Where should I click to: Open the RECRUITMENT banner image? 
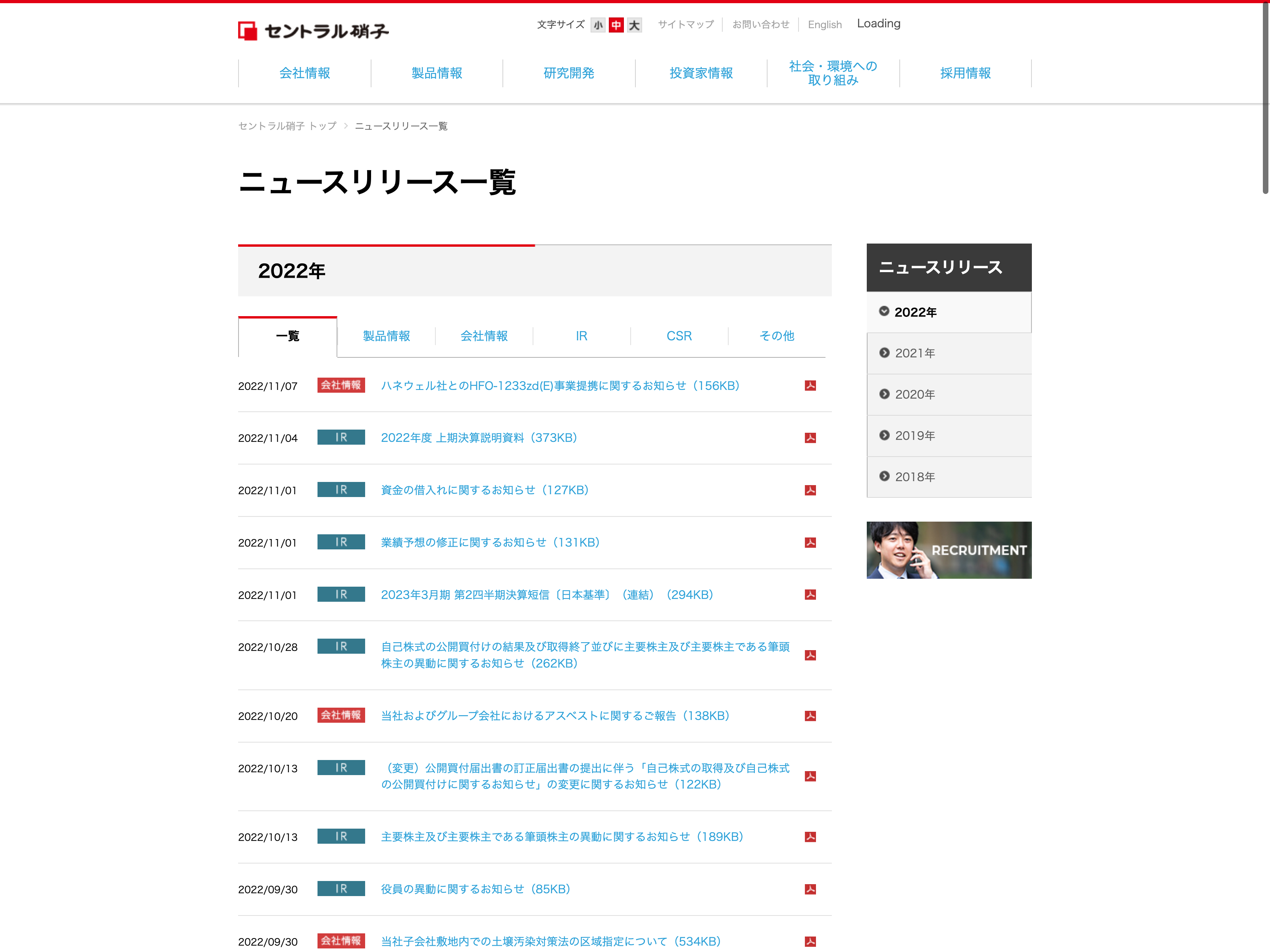tap(949, 550)
